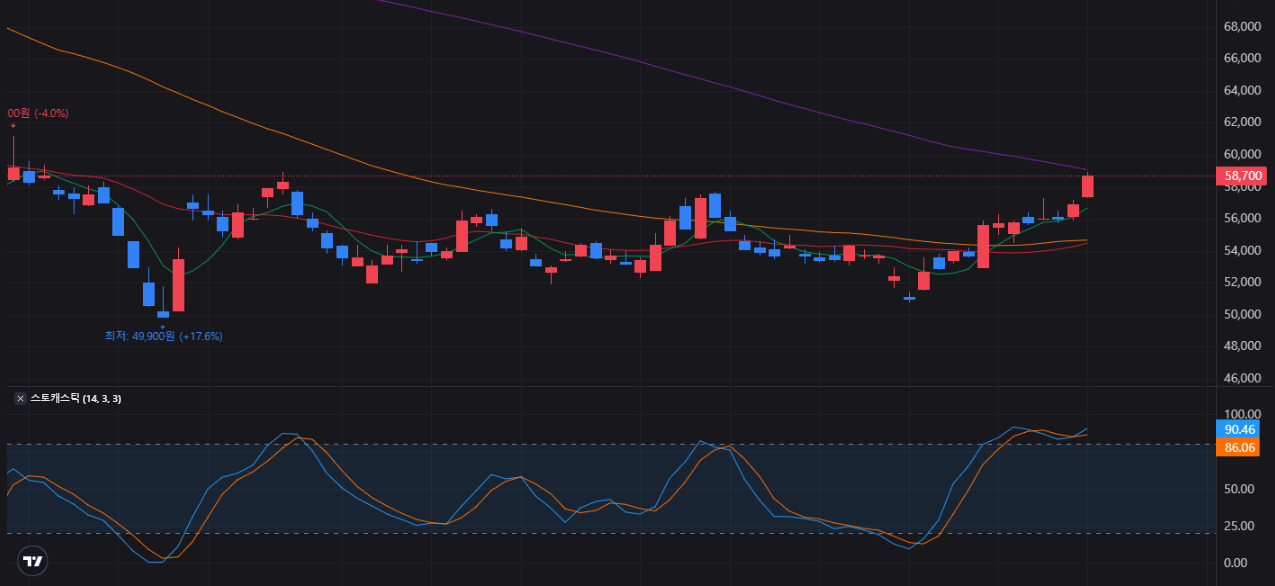
Task: Click the 50.00 stochastic axis label
Action: [x=1241, y=488]
